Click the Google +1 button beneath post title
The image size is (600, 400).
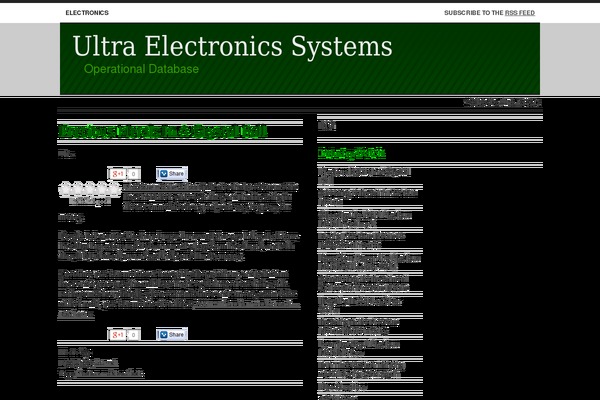(118, 174)
